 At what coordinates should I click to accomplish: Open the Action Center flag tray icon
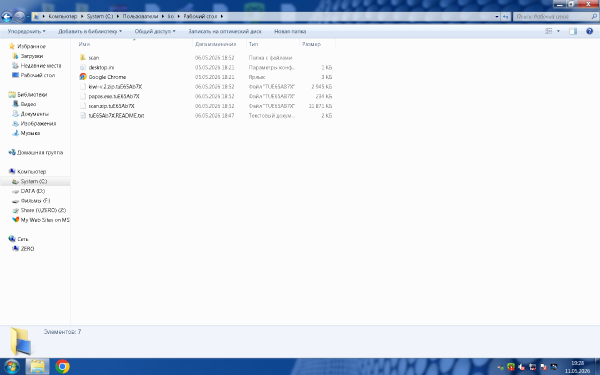[x=543, y=367]
